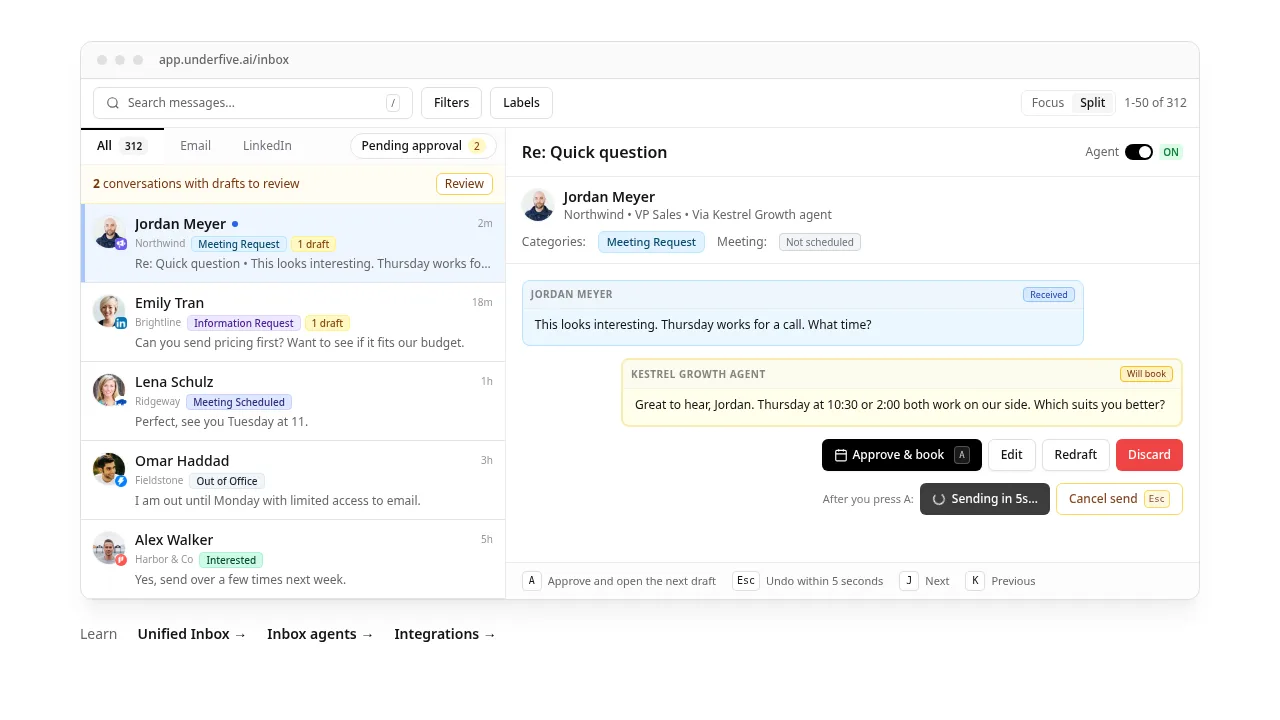Click the 'Interested' label on Alex Walker
The width and height of the screenshot is (1280, 720).
pos(231,560)
